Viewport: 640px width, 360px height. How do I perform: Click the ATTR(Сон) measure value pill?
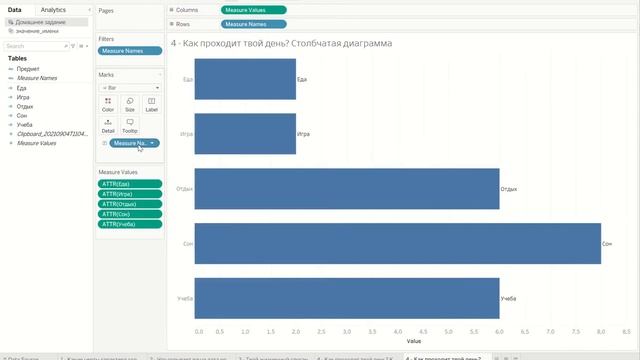point(130,214)
